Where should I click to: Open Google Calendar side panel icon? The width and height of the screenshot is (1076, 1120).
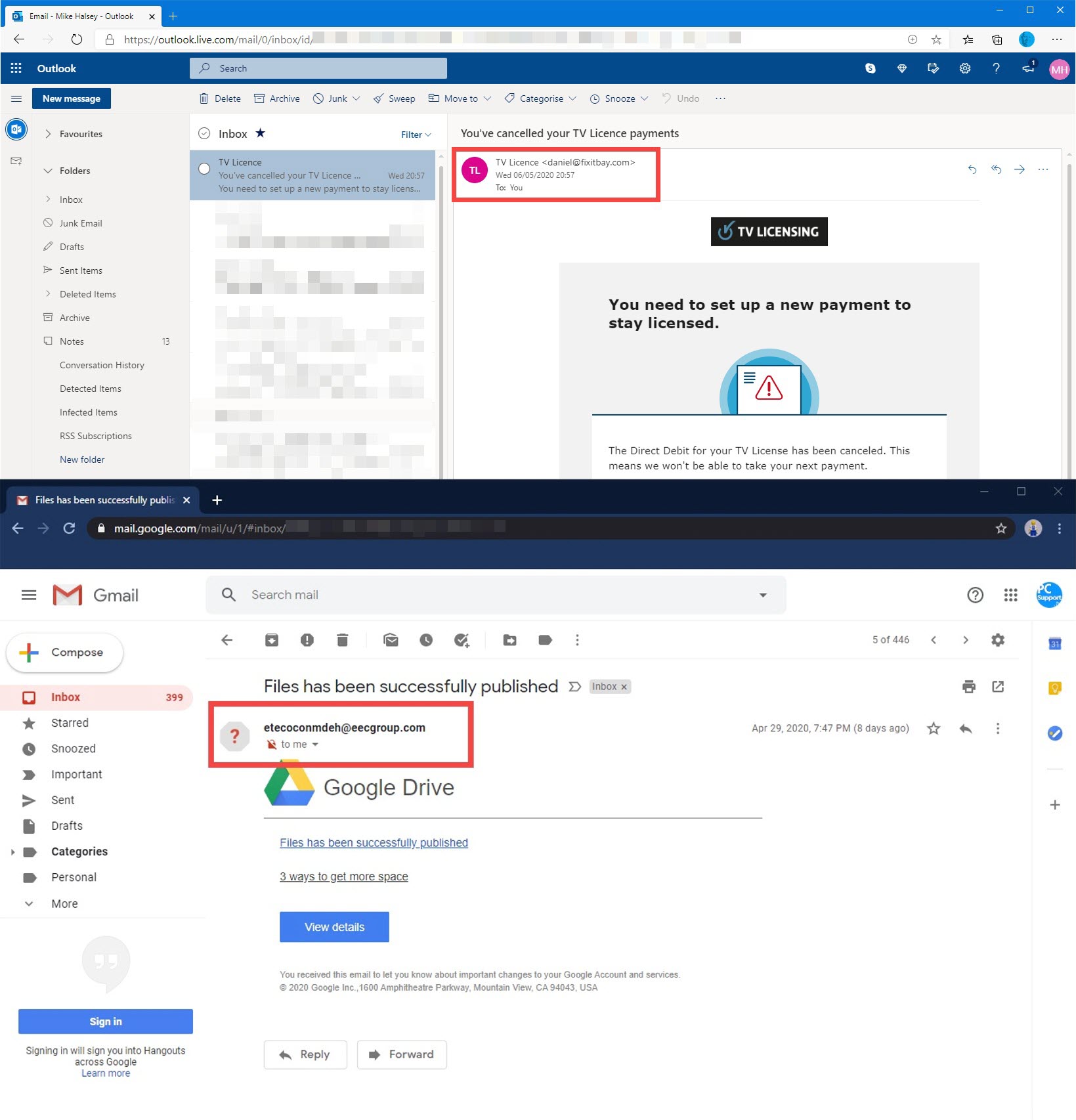(1055, 644)
